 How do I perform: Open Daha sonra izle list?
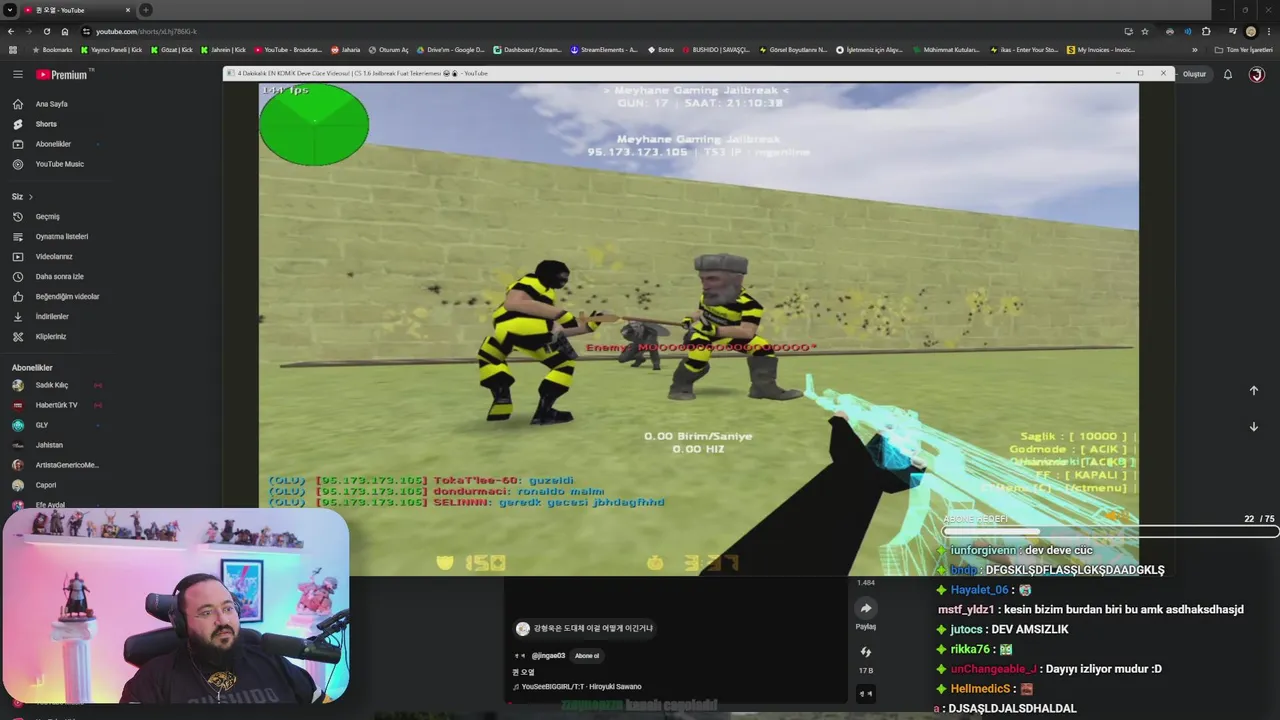pyautogui.click(x=60, y=277)
